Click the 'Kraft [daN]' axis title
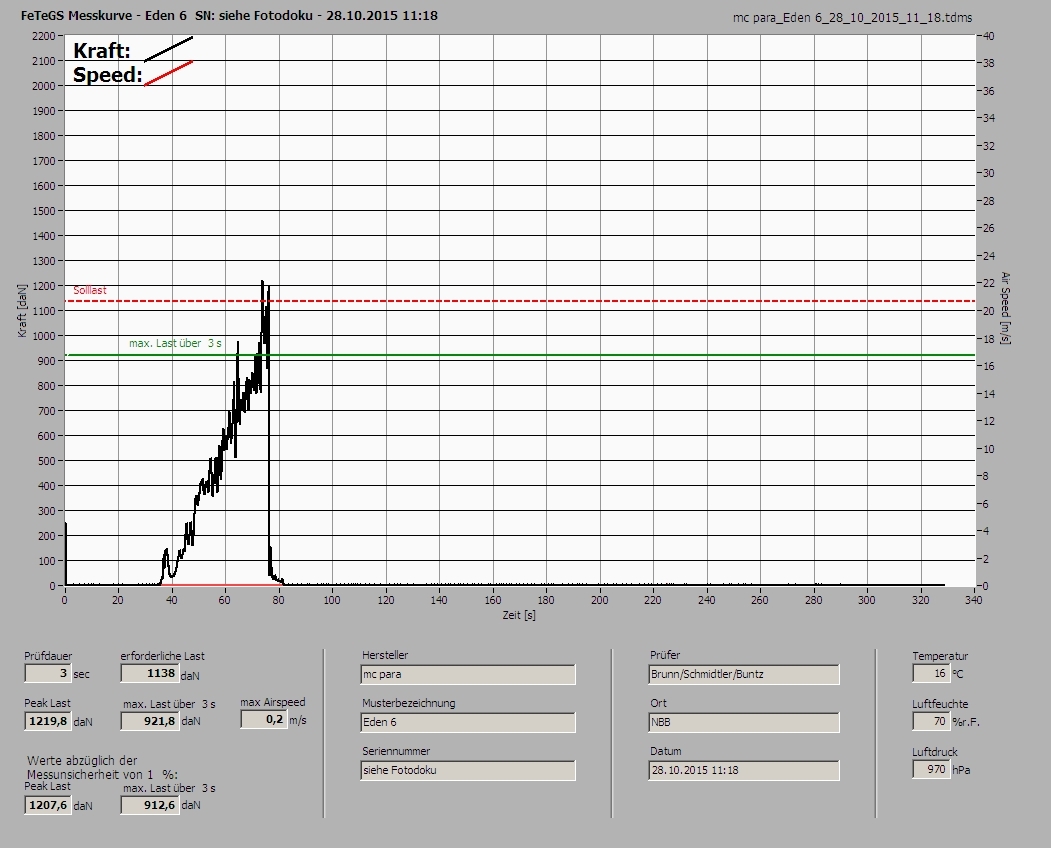 [23, 310]
